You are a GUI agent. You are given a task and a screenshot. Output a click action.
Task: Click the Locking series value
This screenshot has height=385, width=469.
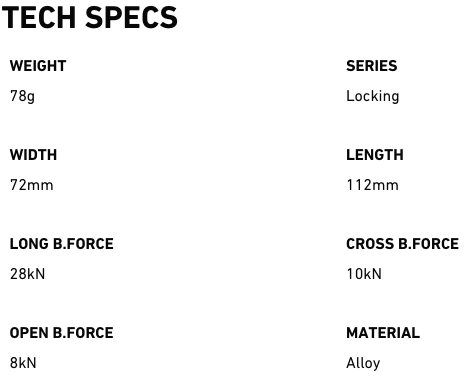(373, 96)
